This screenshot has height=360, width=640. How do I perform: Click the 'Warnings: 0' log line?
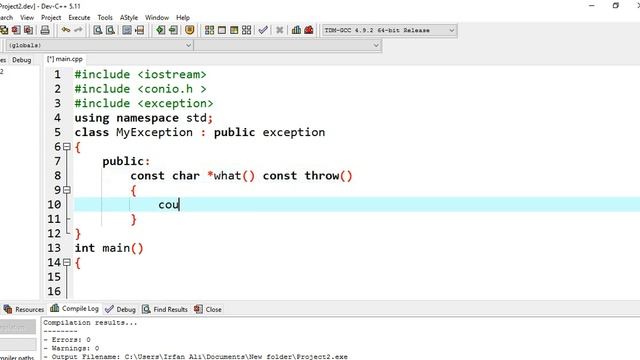coord(71,348)
